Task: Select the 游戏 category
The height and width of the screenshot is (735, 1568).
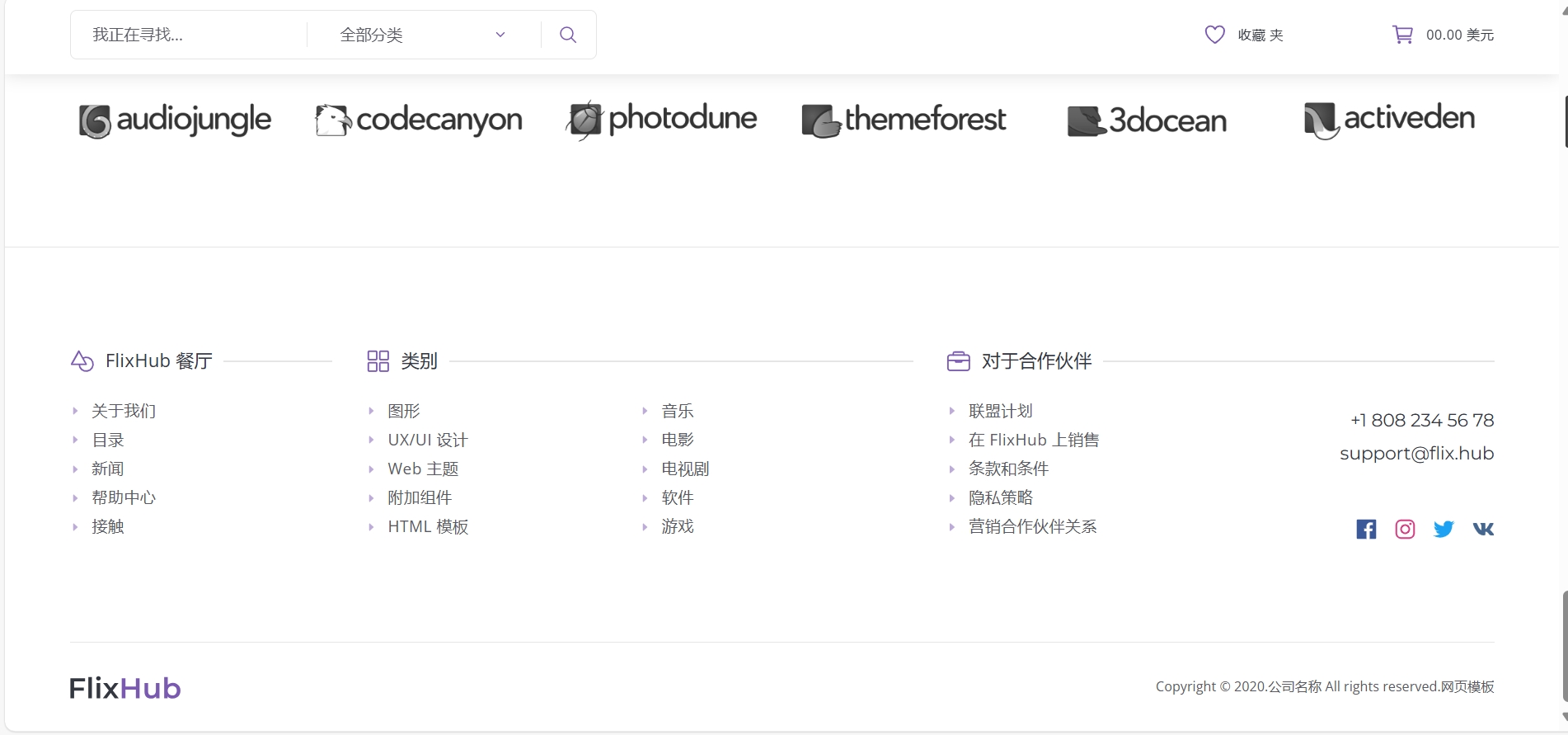Action: (678, 526)
